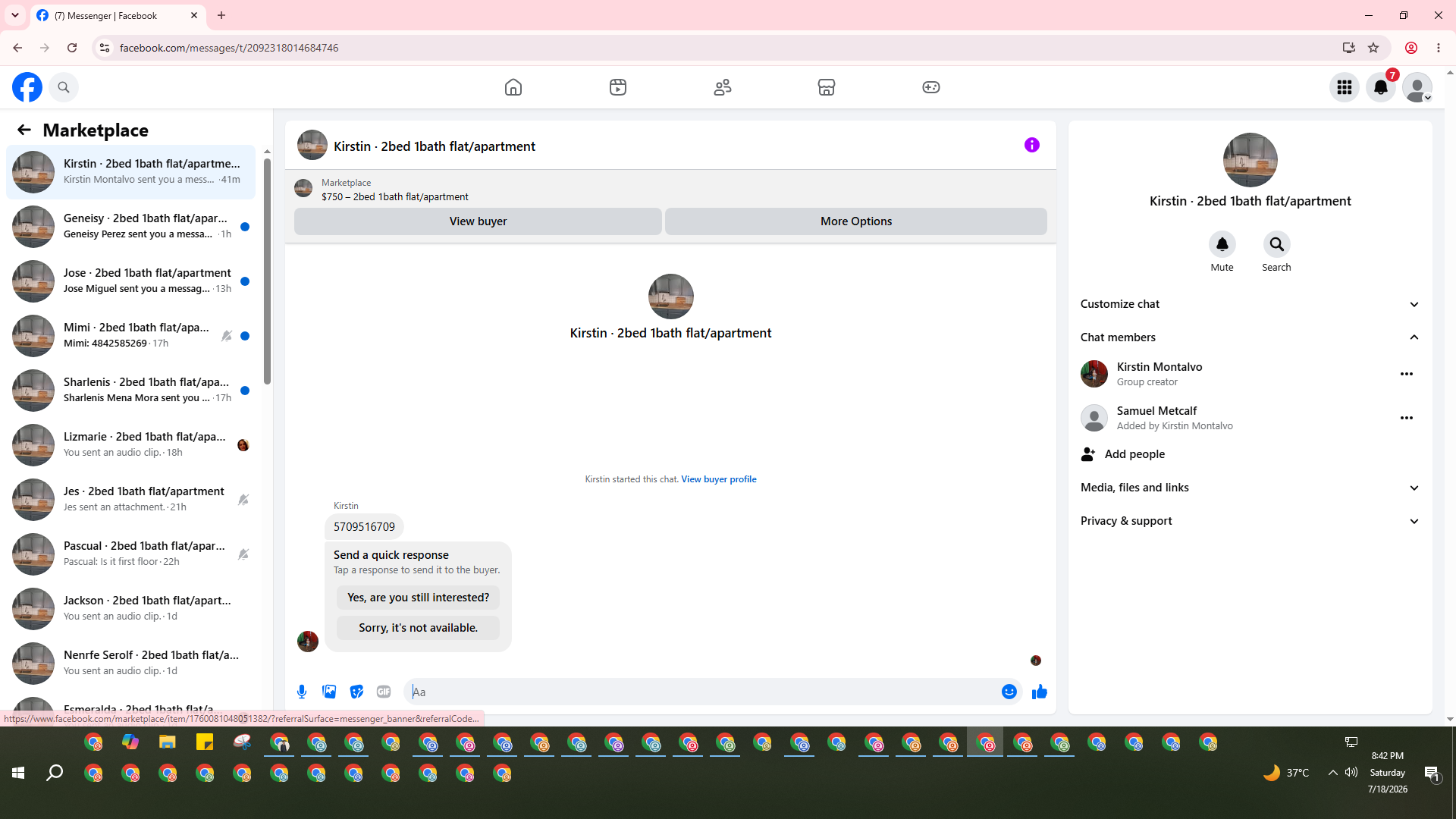Open the Jes conversation
Image resolution: width=1456 pixels, height=819 pixels.
tap(130, 500)
